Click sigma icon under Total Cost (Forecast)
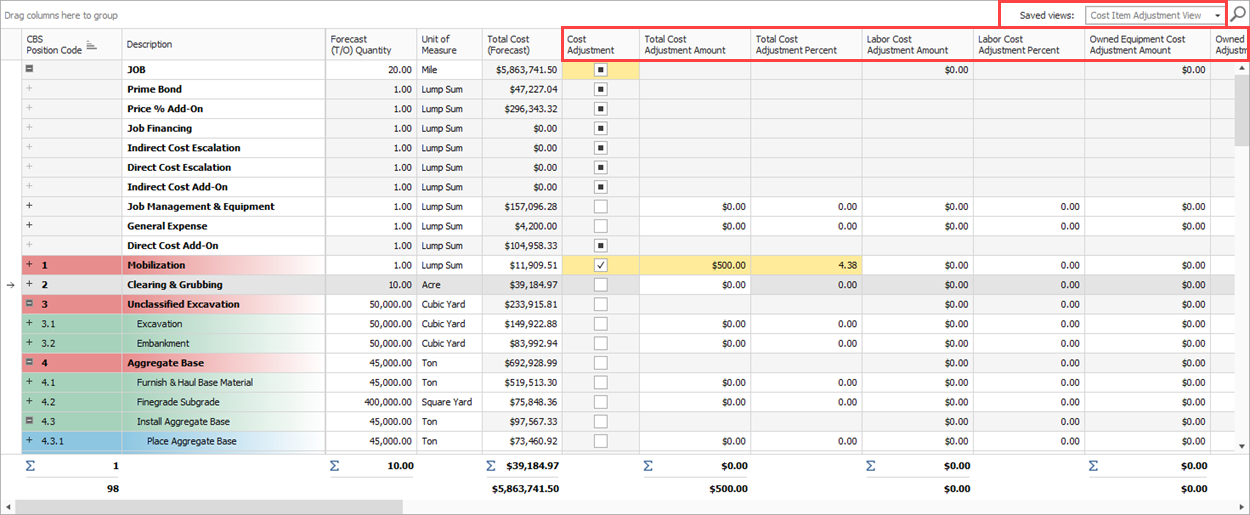This screenshot has width=1250, height=515. (x=491, y=466)
